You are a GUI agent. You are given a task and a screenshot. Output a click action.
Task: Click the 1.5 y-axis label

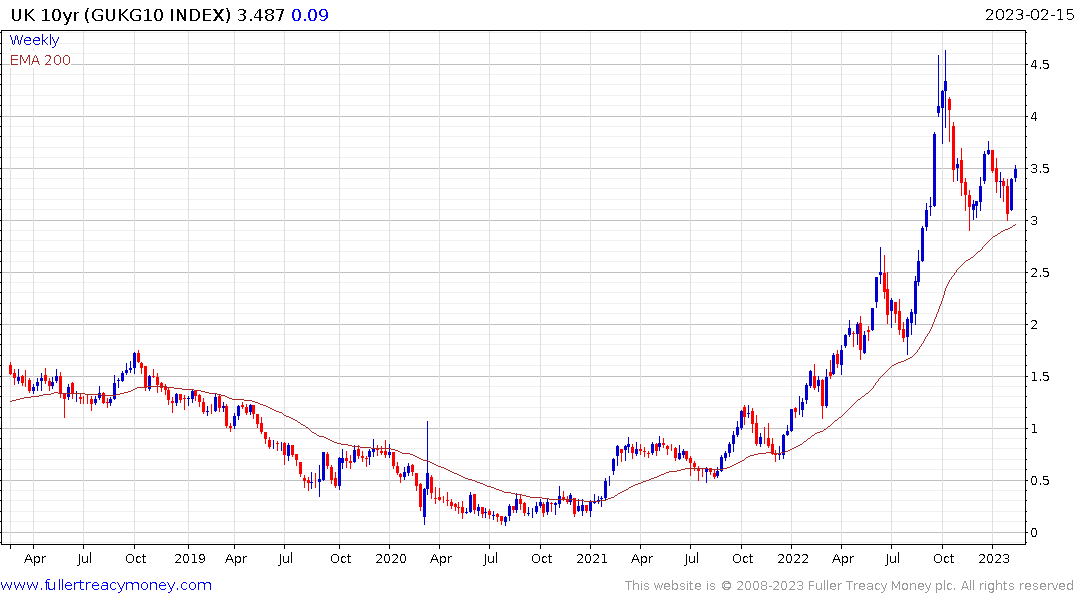pyautogui.click(x=1039, y=376)
